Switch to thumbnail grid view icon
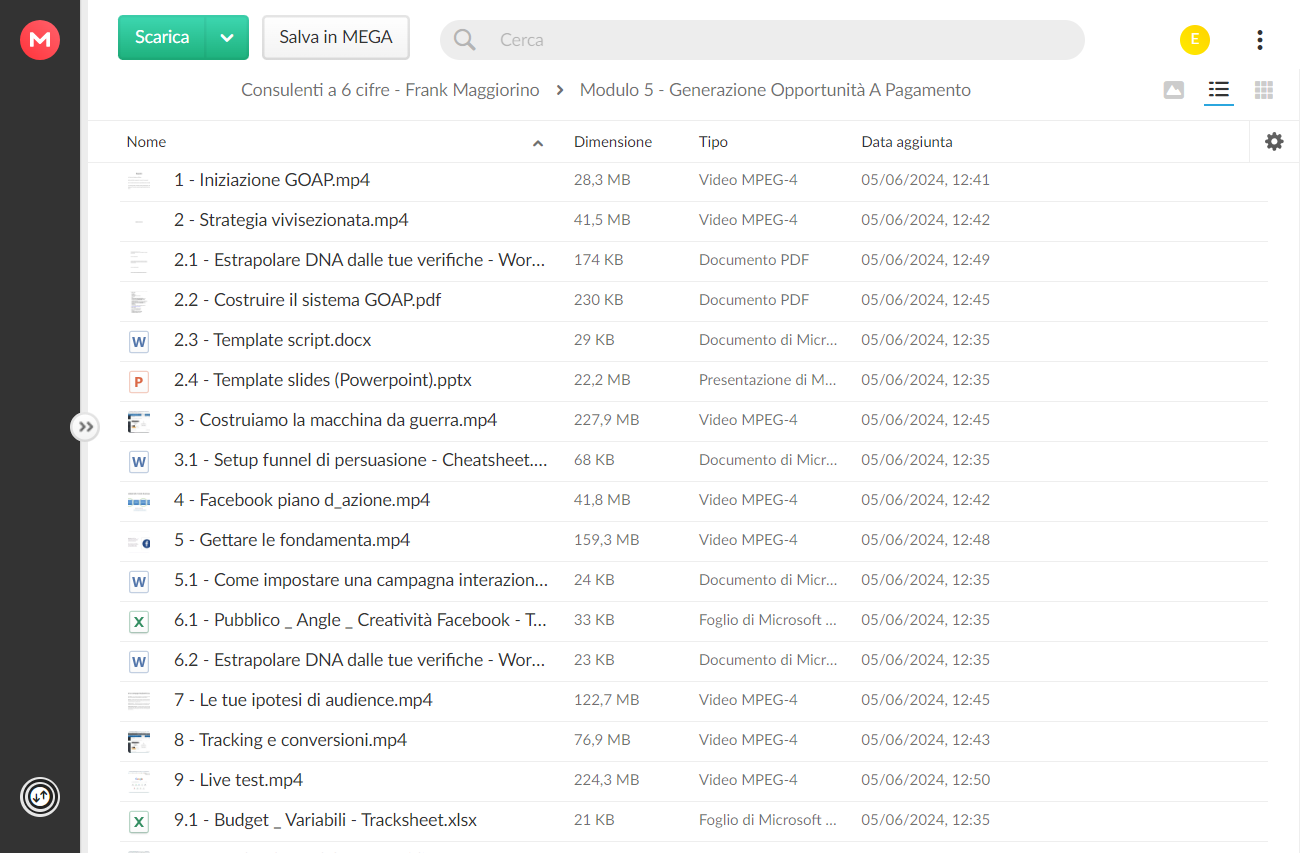Screen dimensions: 1300x853 pos(1264,90)
